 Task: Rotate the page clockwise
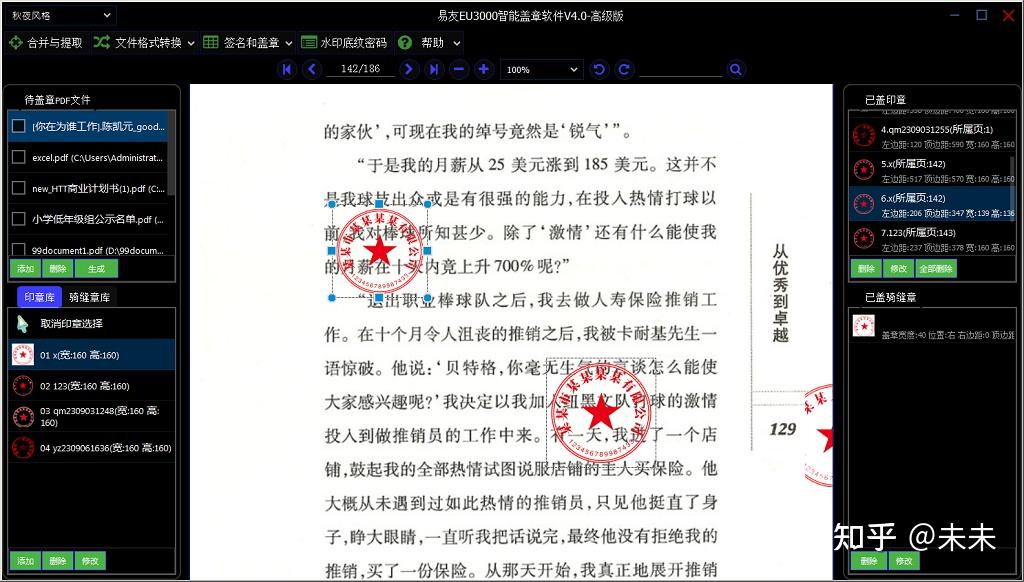(624, 69)
